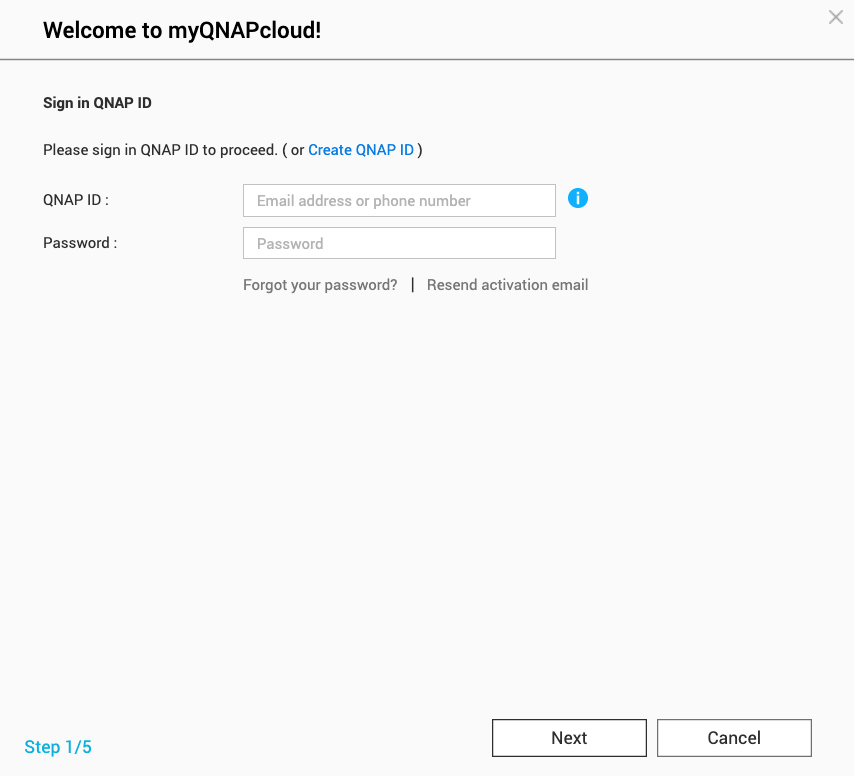Click the QNAP ID field label
This screenshot has width=854, height=776.
pyautogui.click(x=76, y=200)
